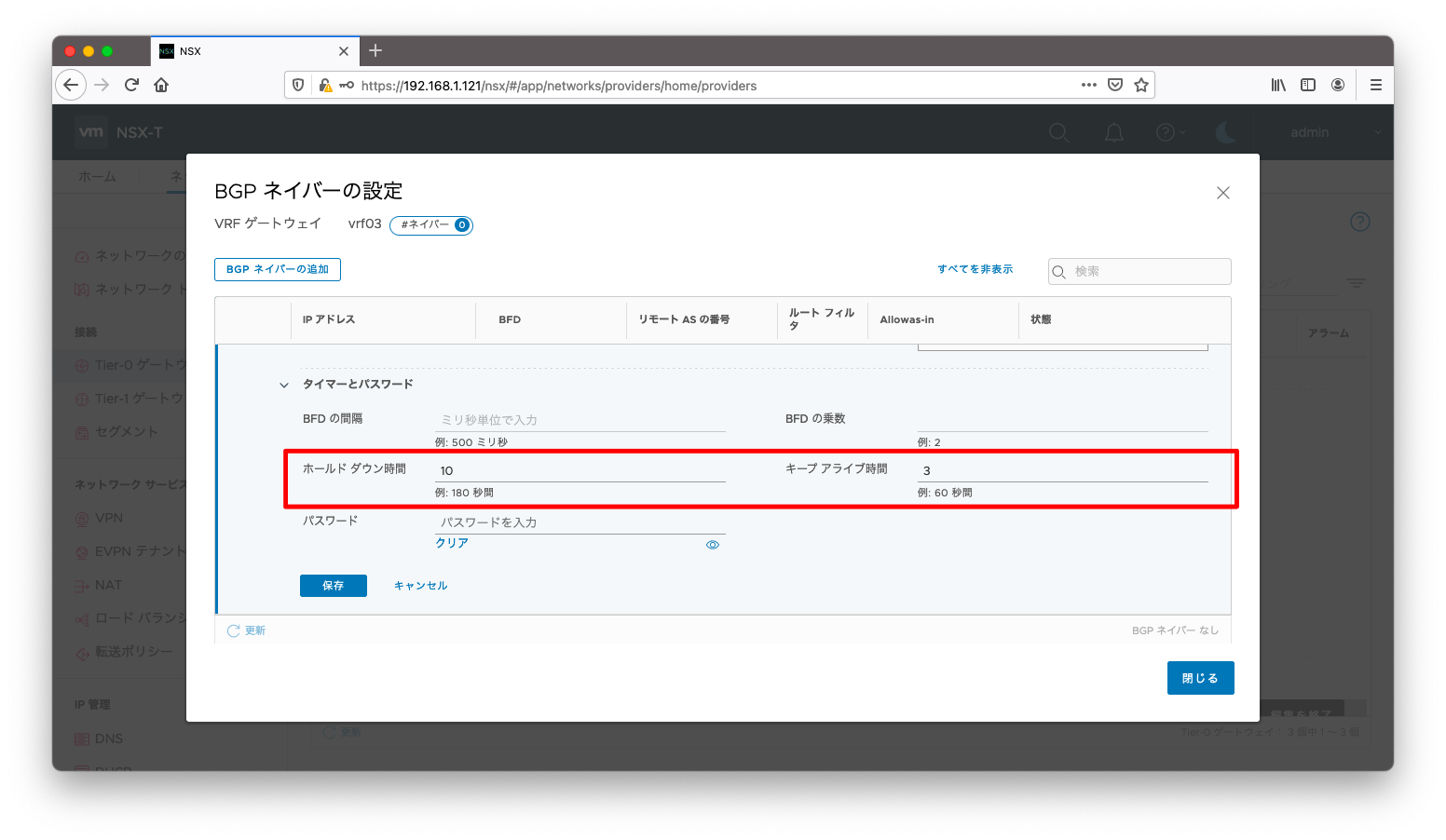Open page actions three-dot menu in address bar

[x=1089, y=85]
